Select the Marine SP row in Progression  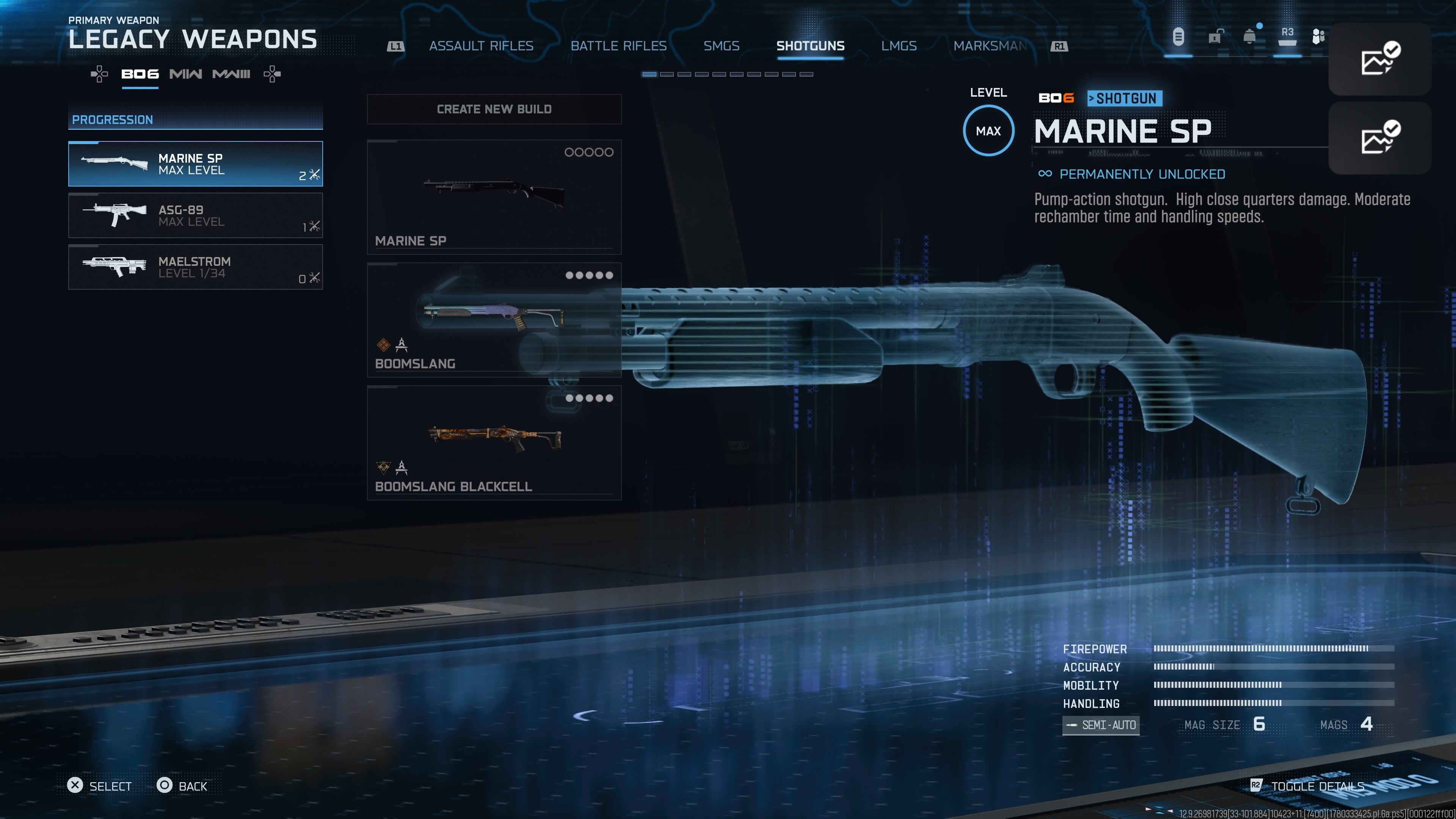(196, 164)
